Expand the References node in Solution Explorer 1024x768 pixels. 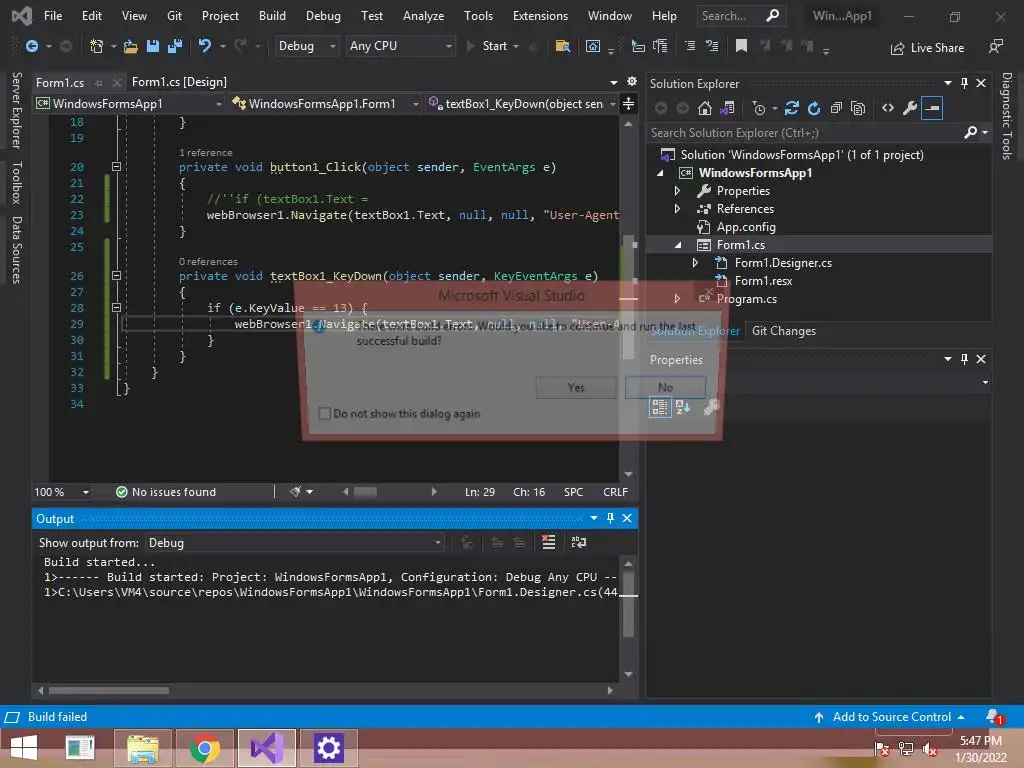pos(677,209)
